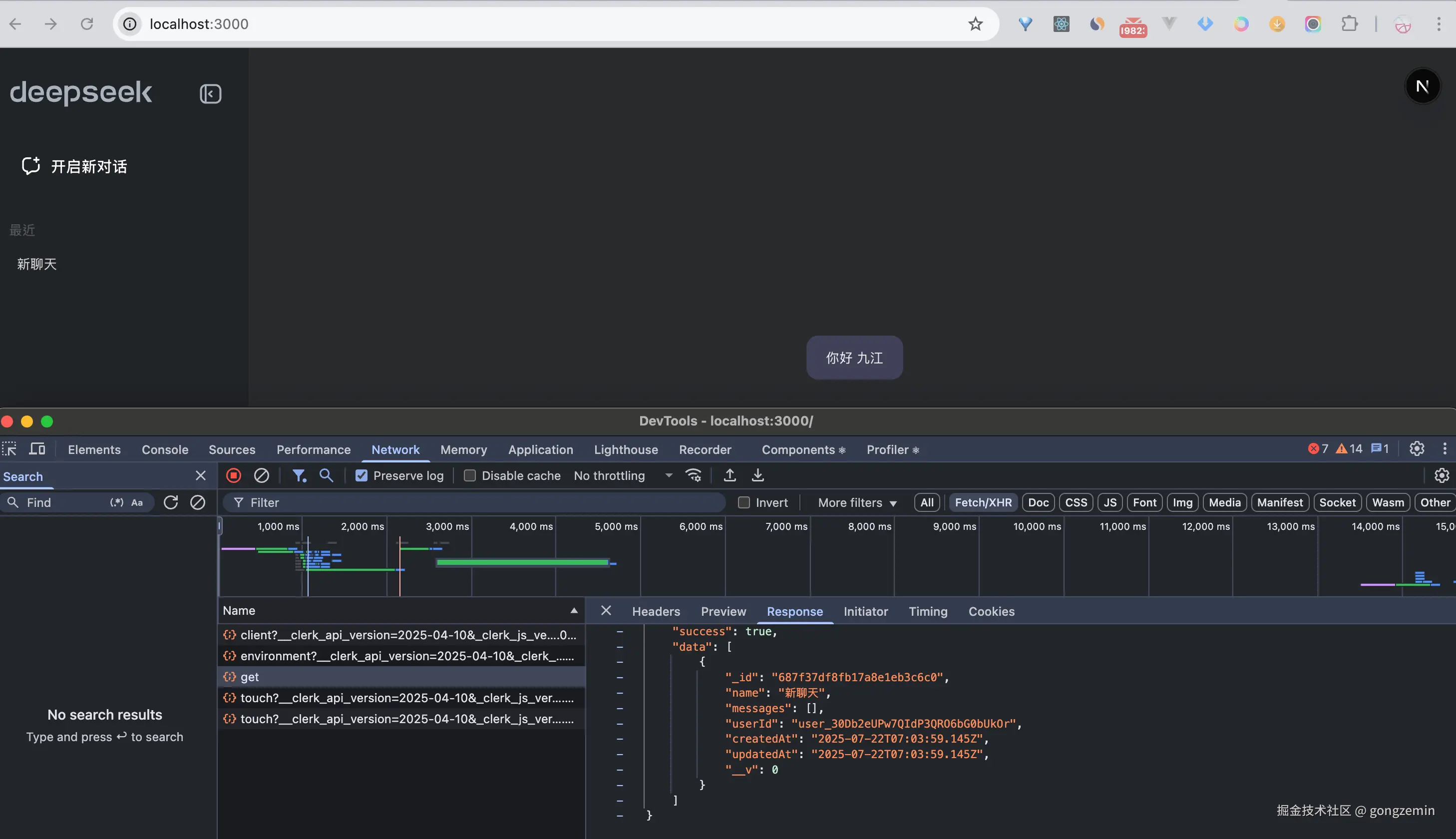Click the new chat bubble icon
Image resolution: width=1456 pixels, height=839 pixels.
[30, 165]
